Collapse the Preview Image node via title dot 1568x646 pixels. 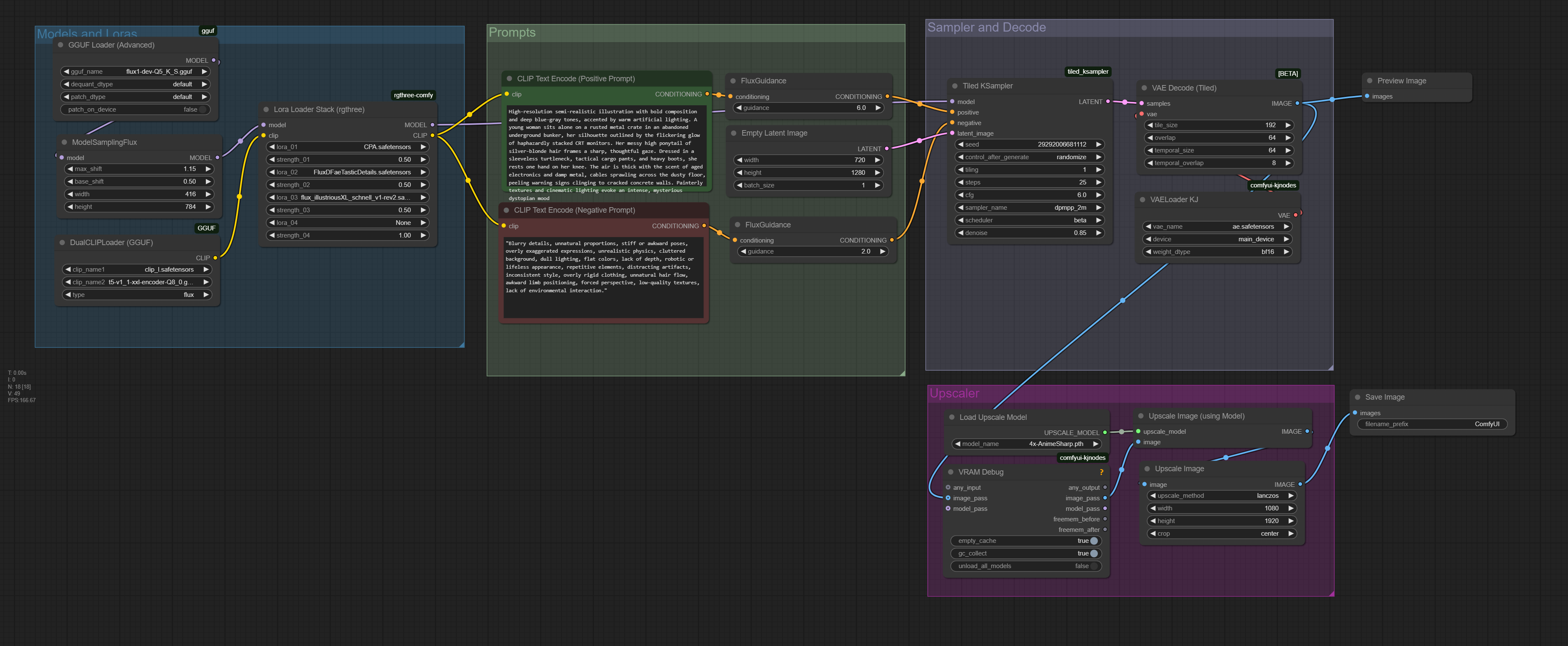[1370, 81]
